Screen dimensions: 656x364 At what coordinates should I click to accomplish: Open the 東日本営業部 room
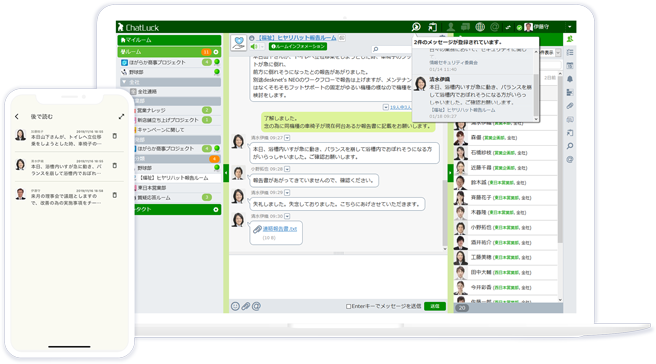152,188
